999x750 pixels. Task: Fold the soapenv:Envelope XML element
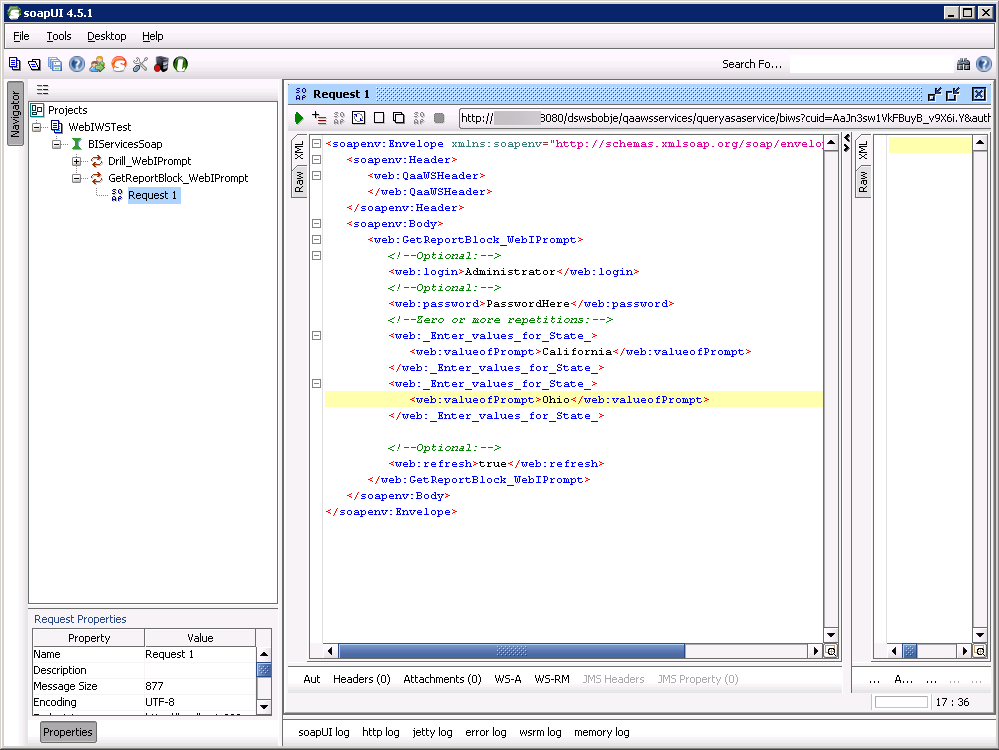(316, 143)
